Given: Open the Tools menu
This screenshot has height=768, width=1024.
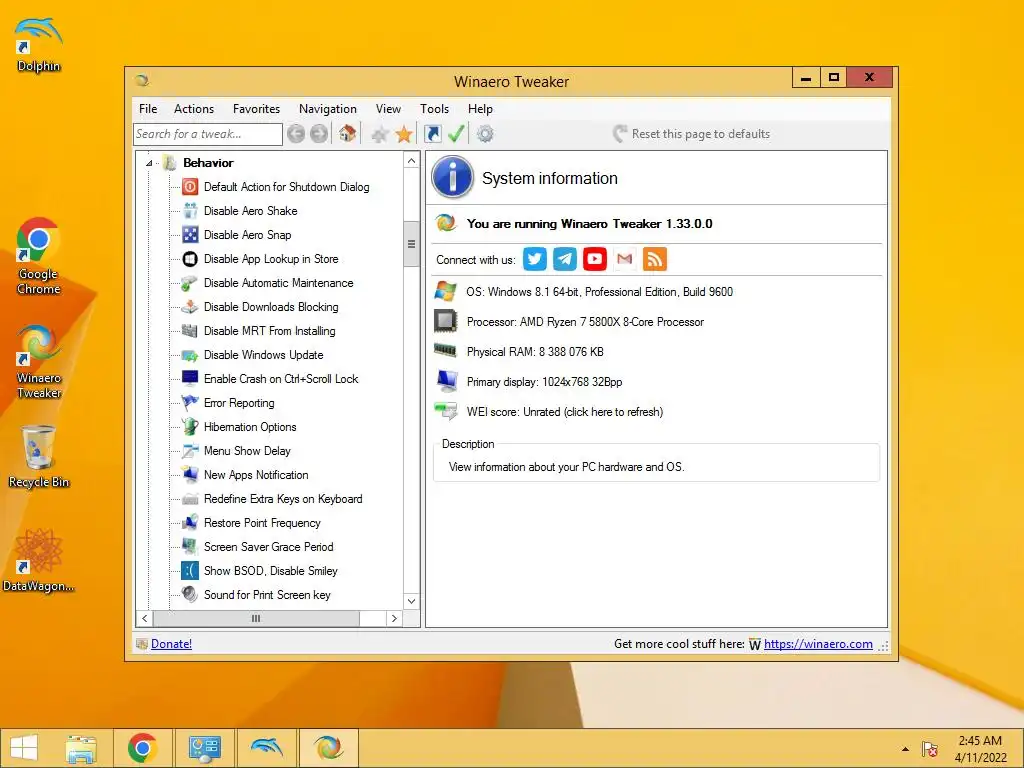Looking at the screenshot, I should tap(434, 109).
